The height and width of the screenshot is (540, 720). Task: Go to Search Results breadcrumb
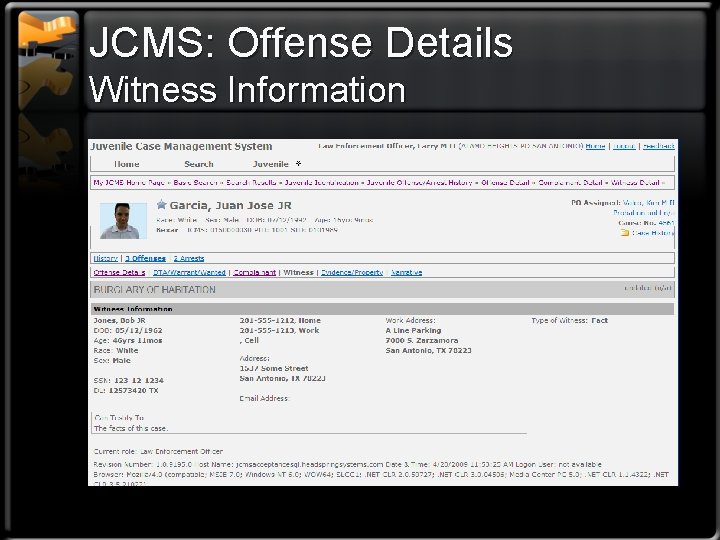point(251,182)
